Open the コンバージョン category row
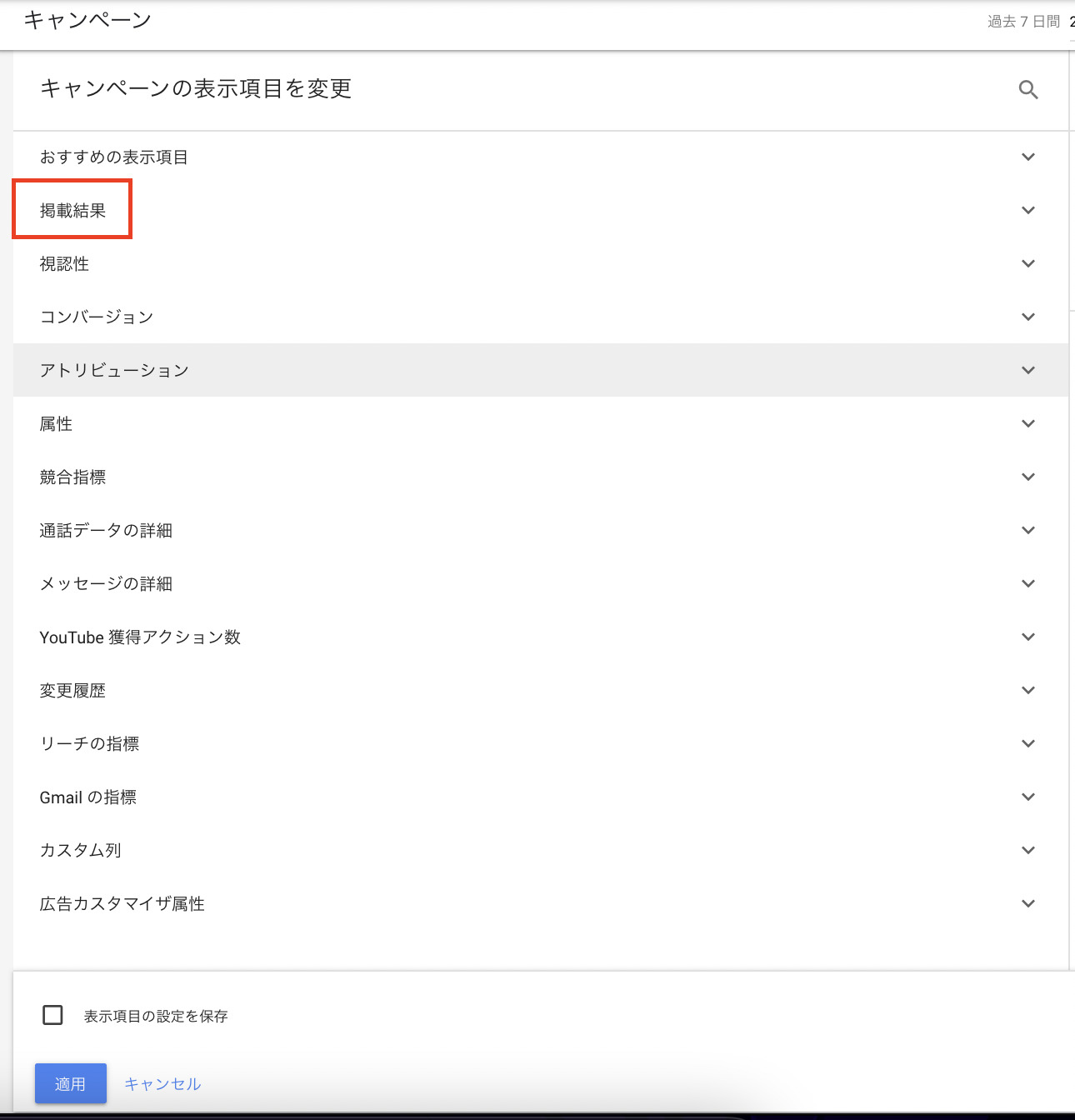The image size is (1075, 1120). tap(97, 317)
